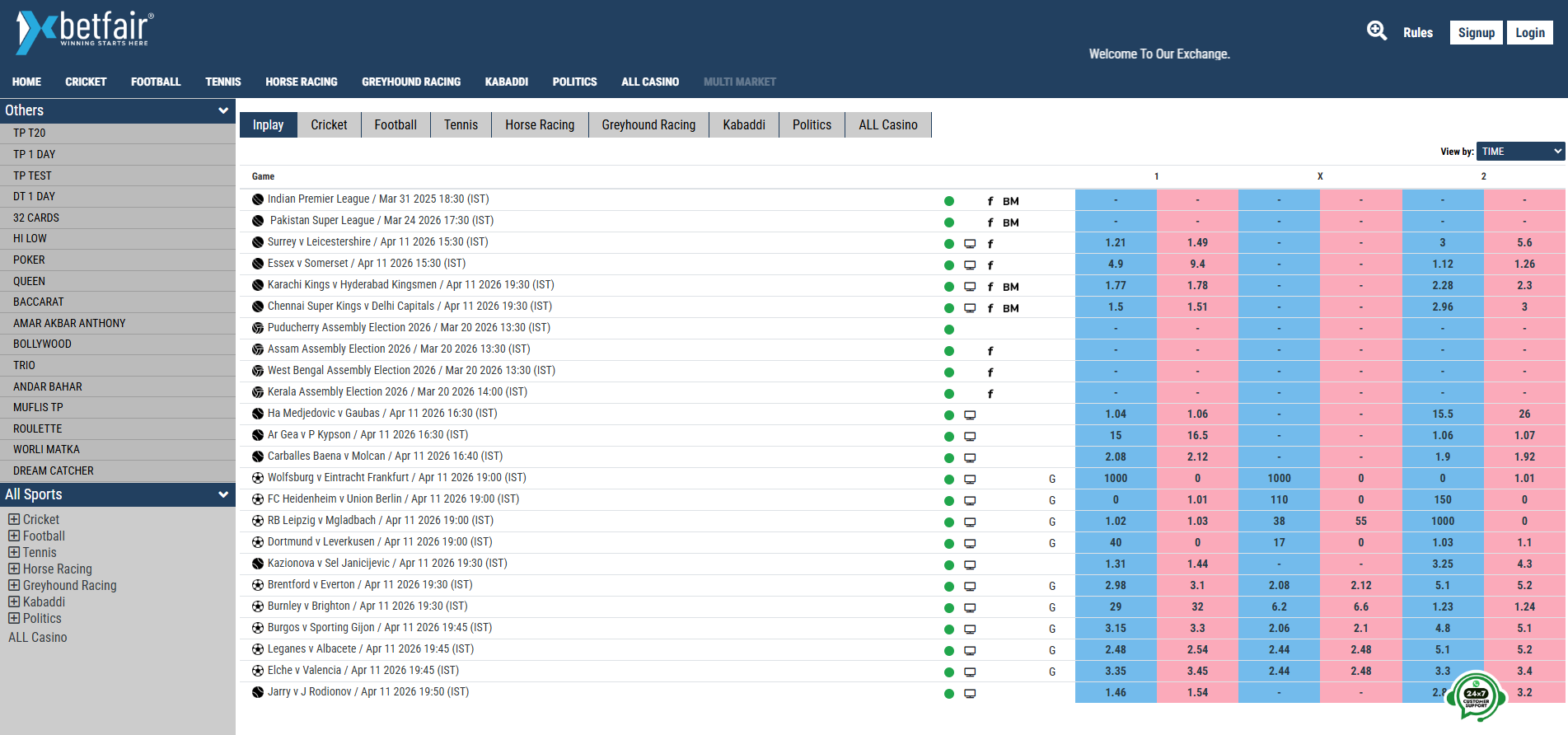Open the Chennai Super Kings v Delhi Capitals match
This screenshot has height=735, width=1568.
(410, 306)
